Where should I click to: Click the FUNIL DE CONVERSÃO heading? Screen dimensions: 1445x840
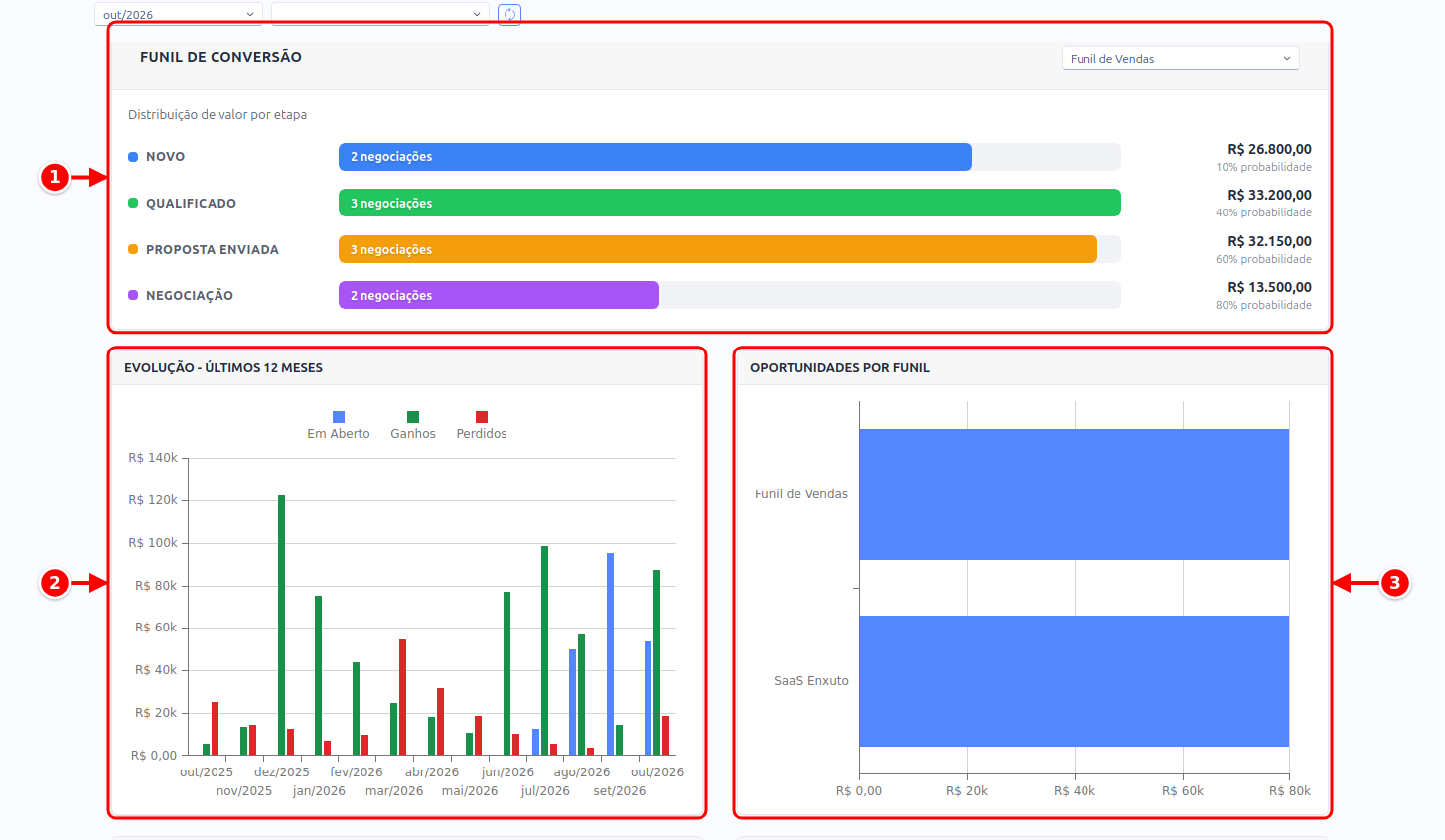click(x=220, y=57)
